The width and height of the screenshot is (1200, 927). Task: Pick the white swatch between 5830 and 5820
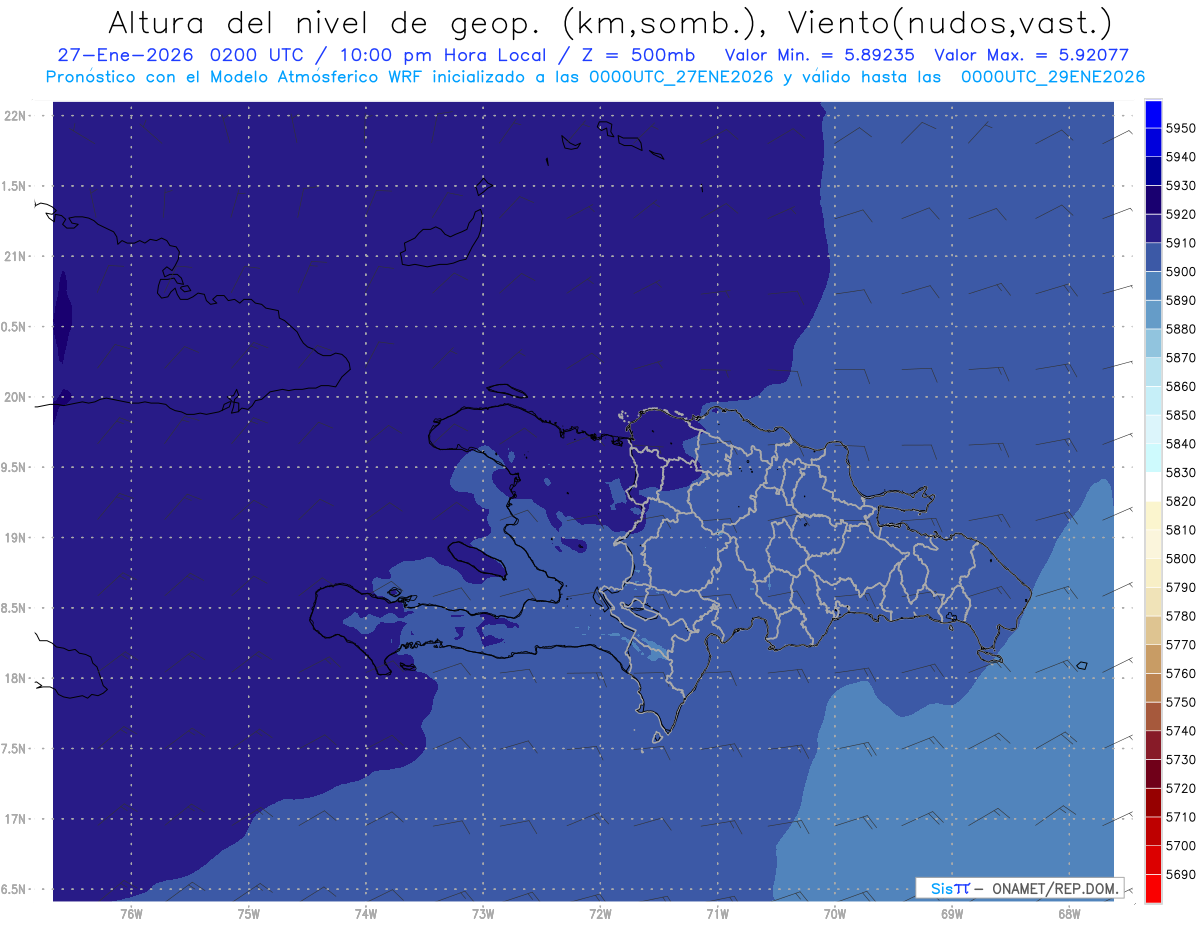[x=1153, y=487]
